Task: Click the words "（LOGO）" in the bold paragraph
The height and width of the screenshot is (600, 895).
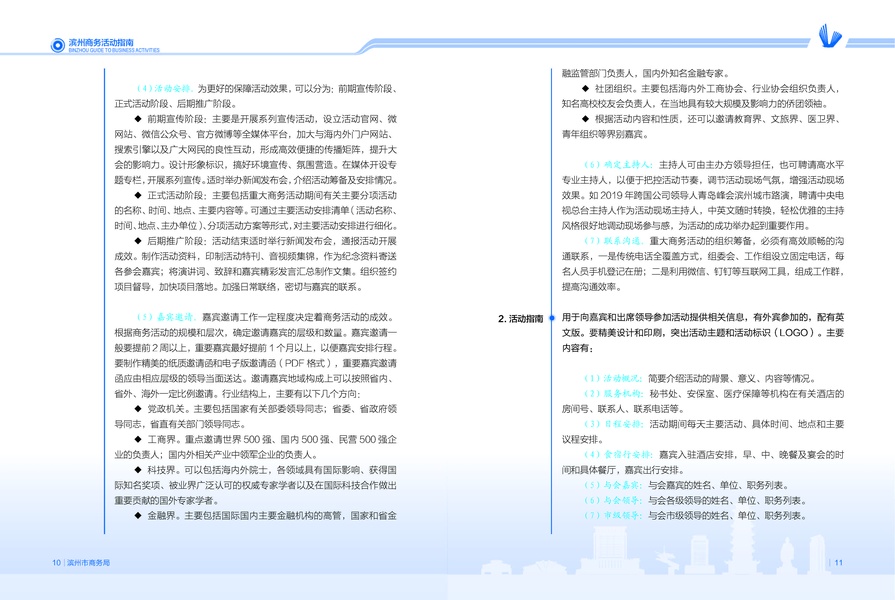Action: point(794,333)
